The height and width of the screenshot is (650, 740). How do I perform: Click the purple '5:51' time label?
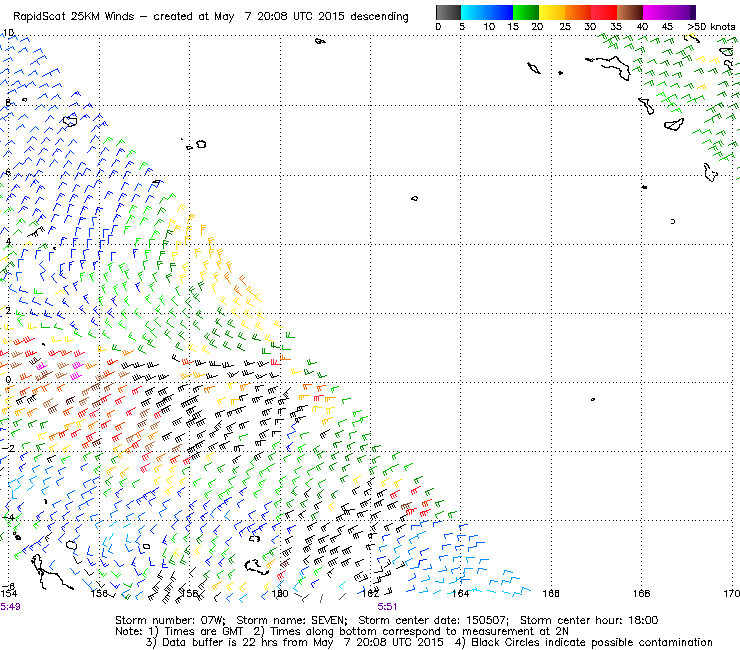click(x=387, y=607)
